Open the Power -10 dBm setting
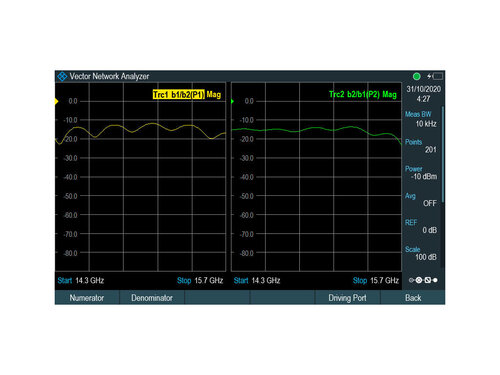Viewport: 500px width, 375px height. [421, 173]
